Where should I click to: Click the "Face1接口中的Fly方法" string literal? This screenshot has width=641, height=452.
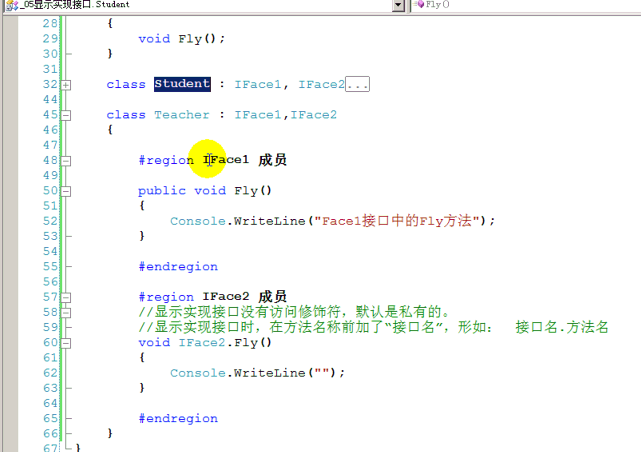397,221
